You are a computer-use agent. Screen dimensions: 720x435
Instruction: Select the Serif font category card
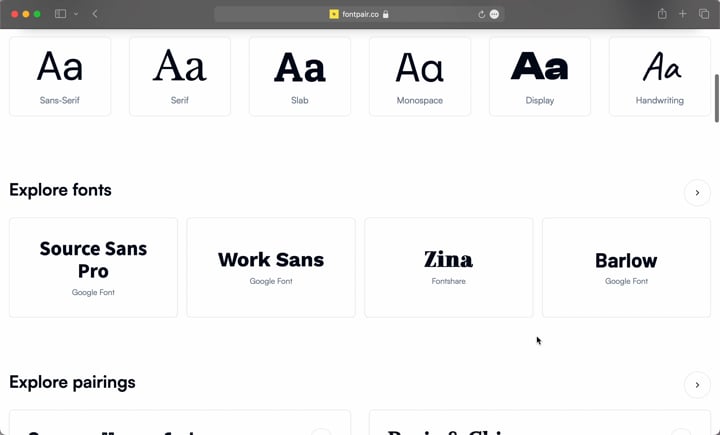180,76
